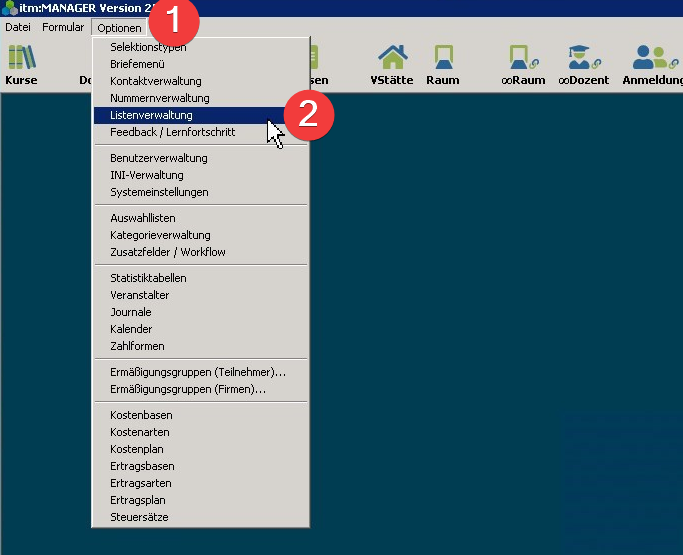
Task: Open Steuersätze
Action: tap(201, 517)
